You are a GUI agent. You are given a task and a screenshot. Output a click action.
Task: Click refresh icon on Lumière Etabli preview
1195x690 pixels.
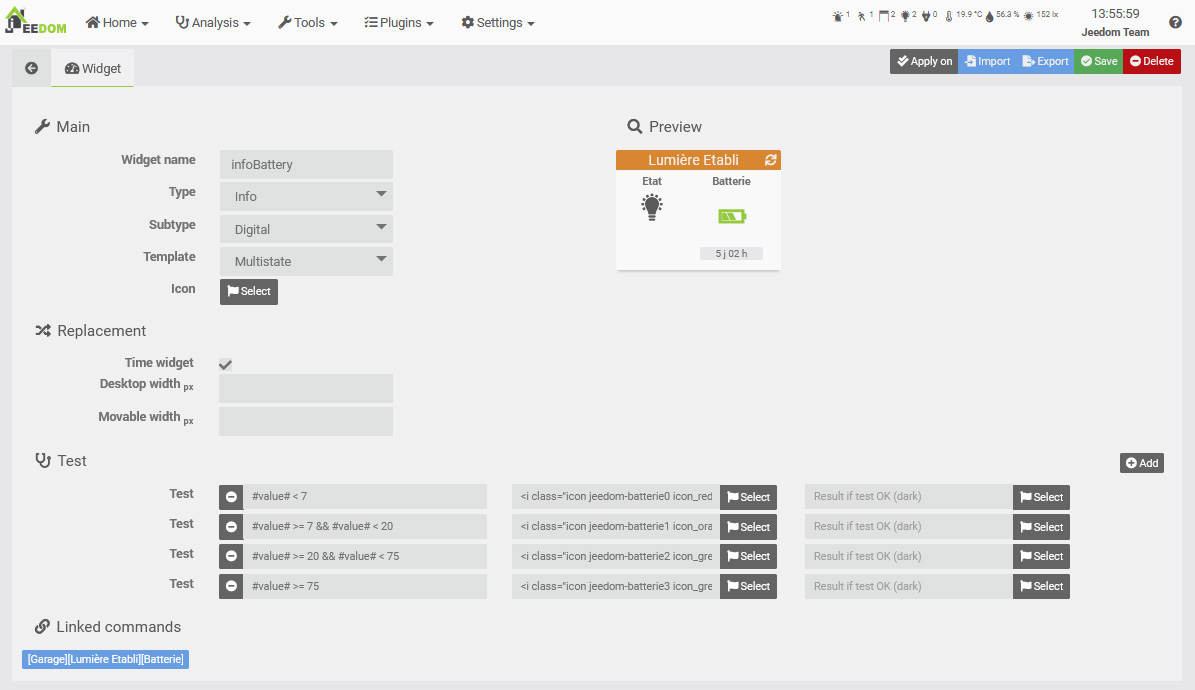click(x=771, y=160)
